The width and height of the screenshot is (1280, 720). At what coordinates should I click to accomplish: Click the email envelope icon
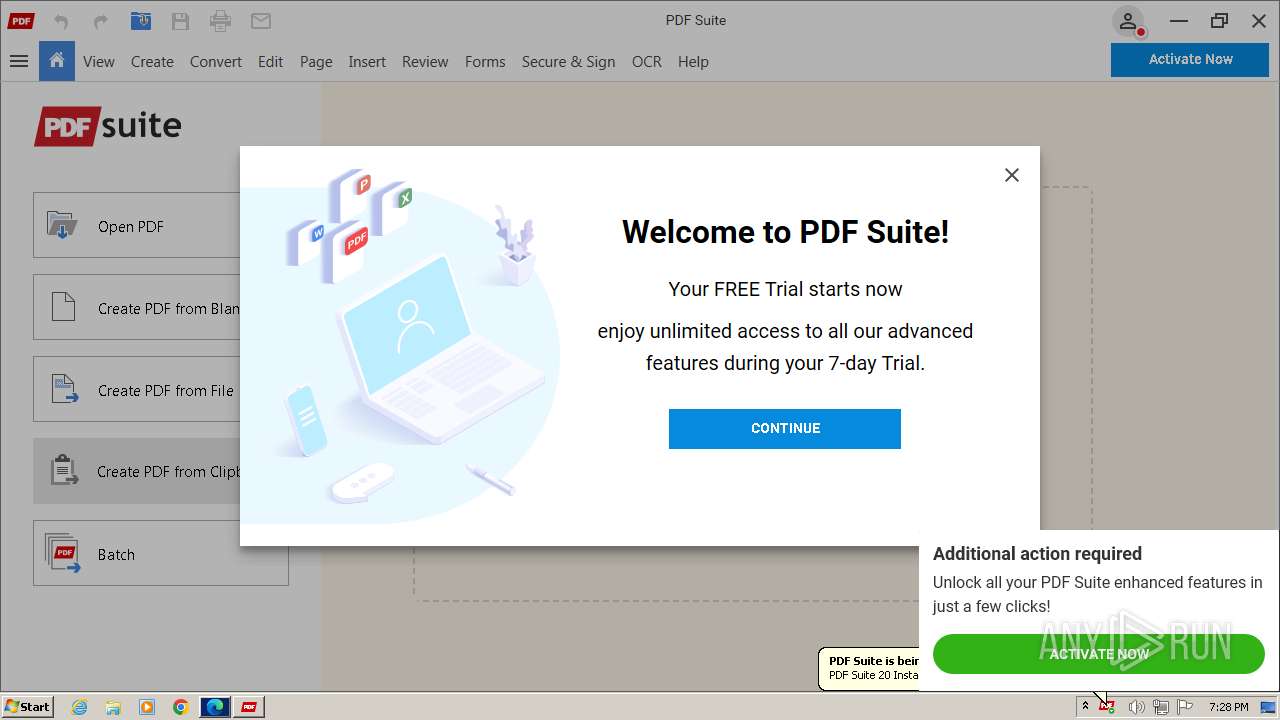(260, 21)
